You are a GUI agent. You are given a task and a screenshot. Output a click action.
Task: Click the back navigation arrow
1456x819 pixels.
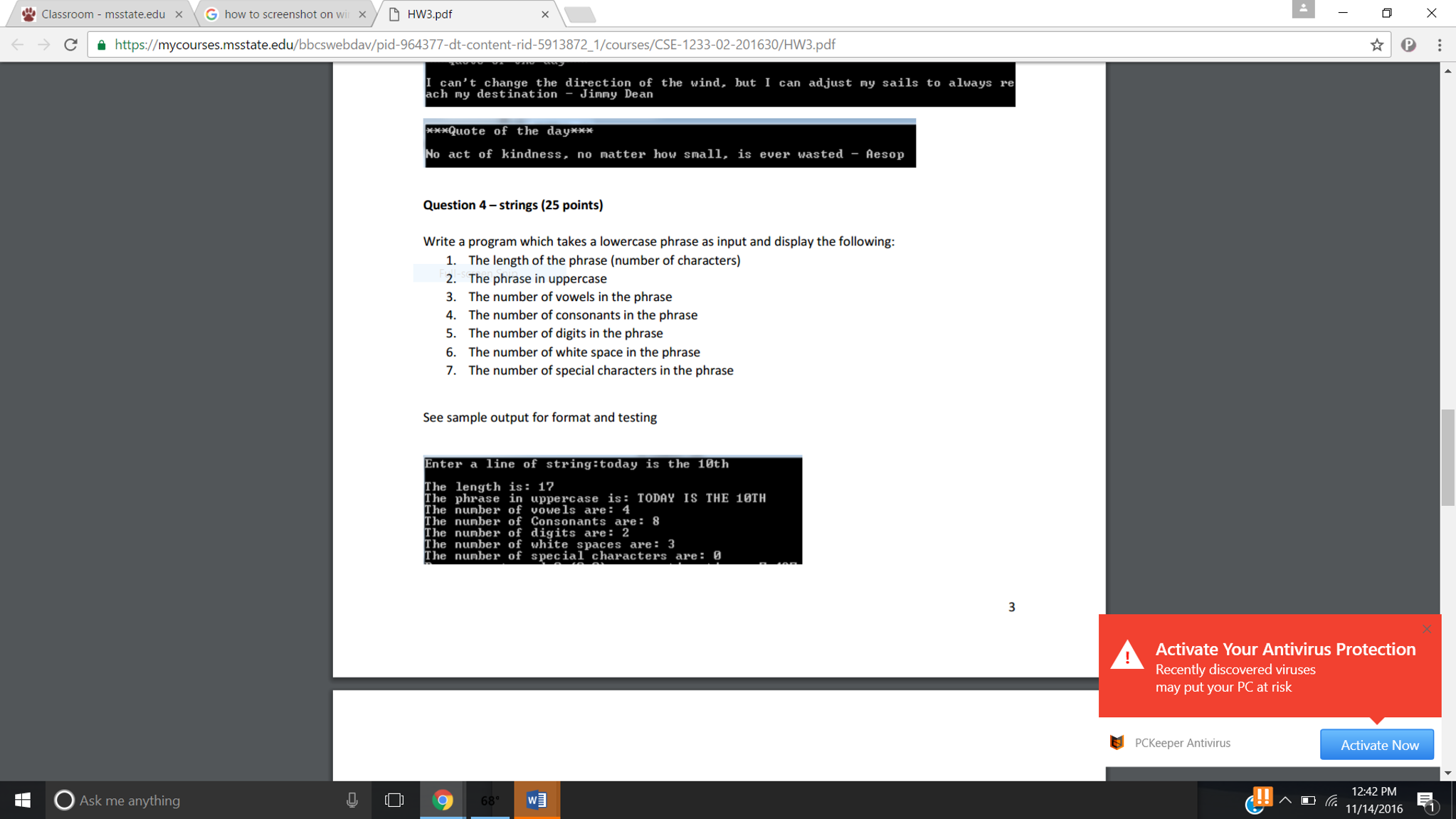pos(16,44)
